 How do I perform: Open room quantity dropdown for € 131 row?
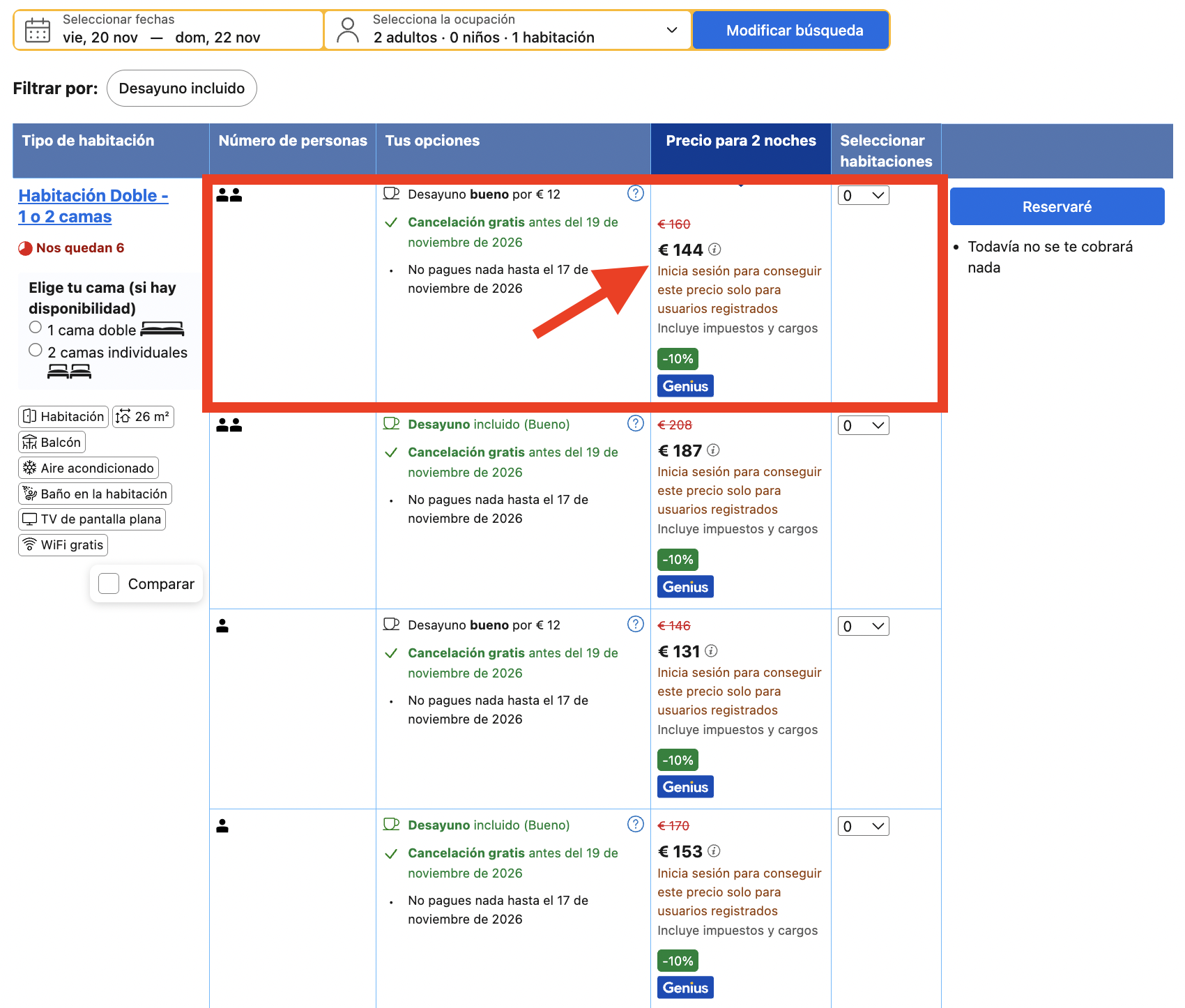coord(863,626)
